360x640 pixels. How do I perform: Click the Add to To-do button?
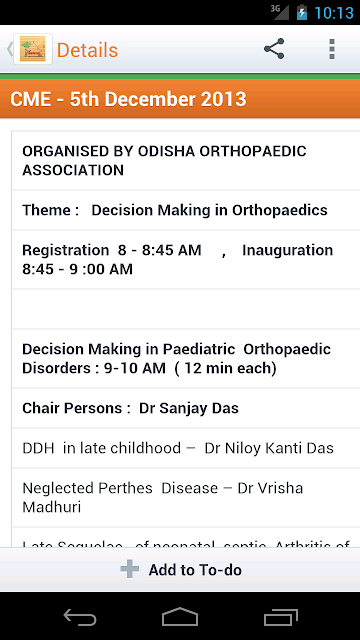[180, 569]
